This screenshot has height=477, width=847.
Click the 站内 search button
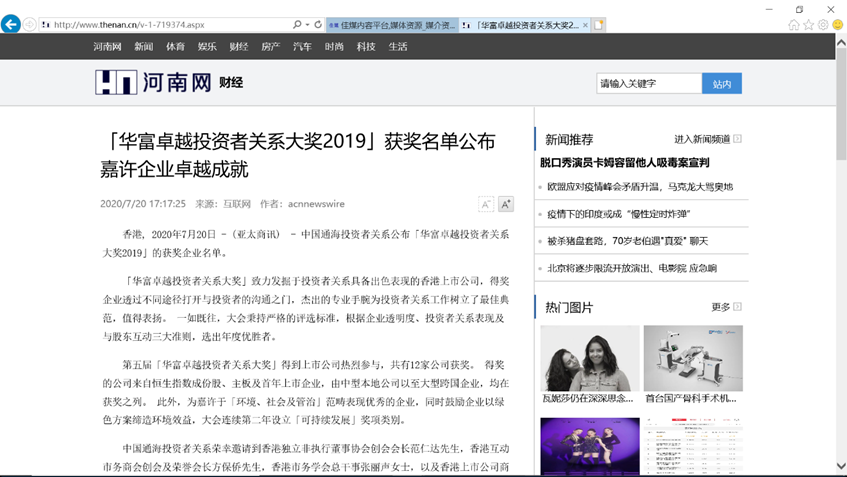(722, 83)
